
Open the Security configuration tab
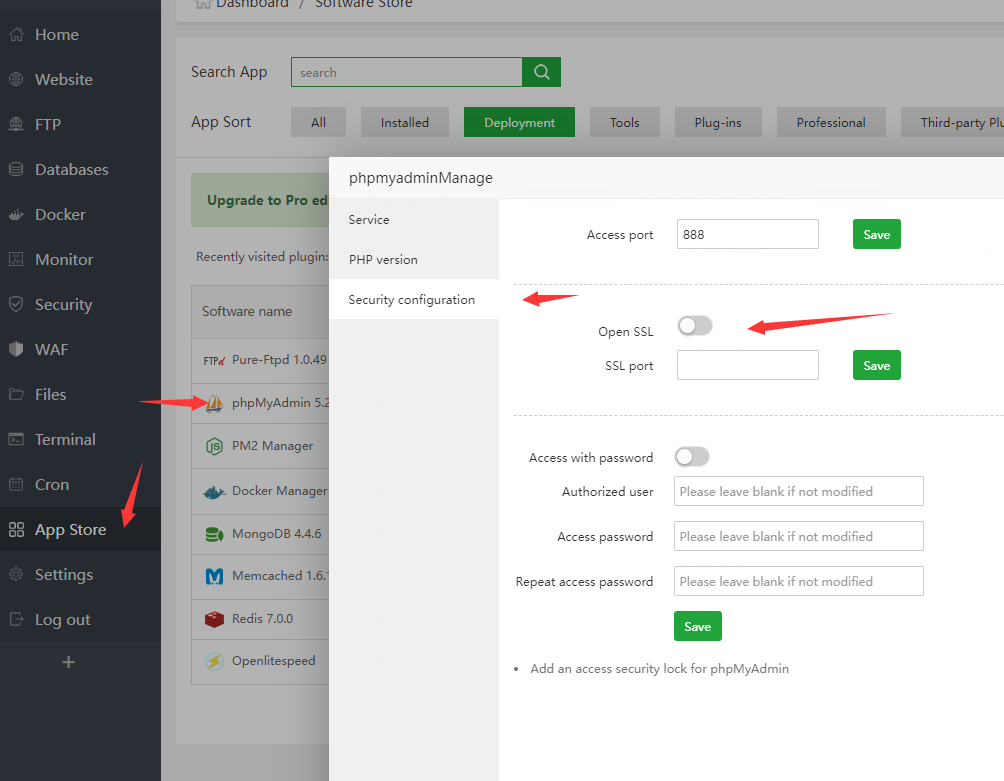(412, 299)
